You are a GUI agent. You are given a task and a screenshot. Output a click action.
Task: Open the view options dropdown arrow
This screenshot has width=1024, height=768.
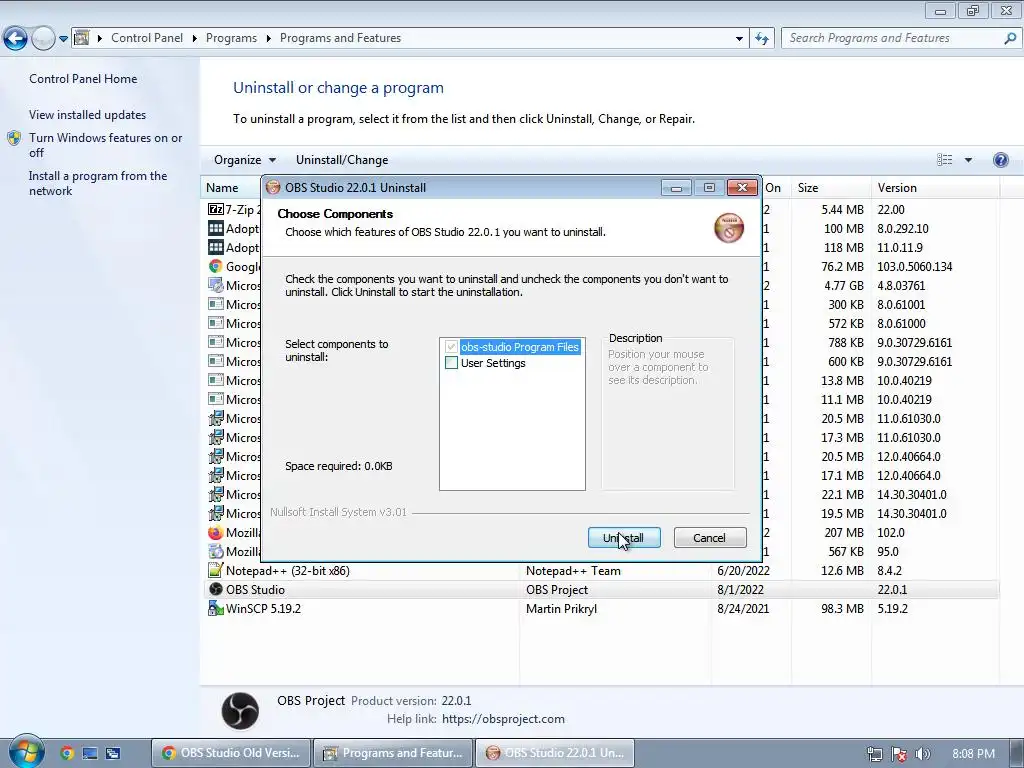tap(968, 160)
